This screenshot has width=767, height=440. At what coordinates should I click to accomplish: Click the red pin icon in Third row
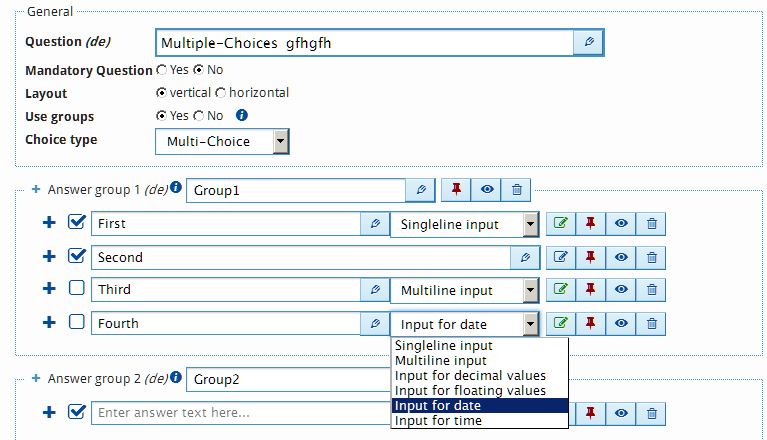point(590,290)
